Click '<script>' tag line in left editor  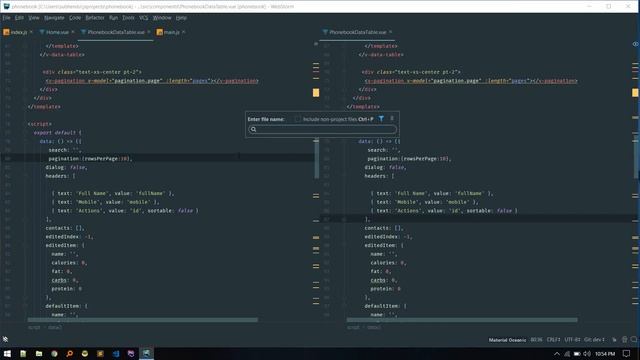[40, 124]
